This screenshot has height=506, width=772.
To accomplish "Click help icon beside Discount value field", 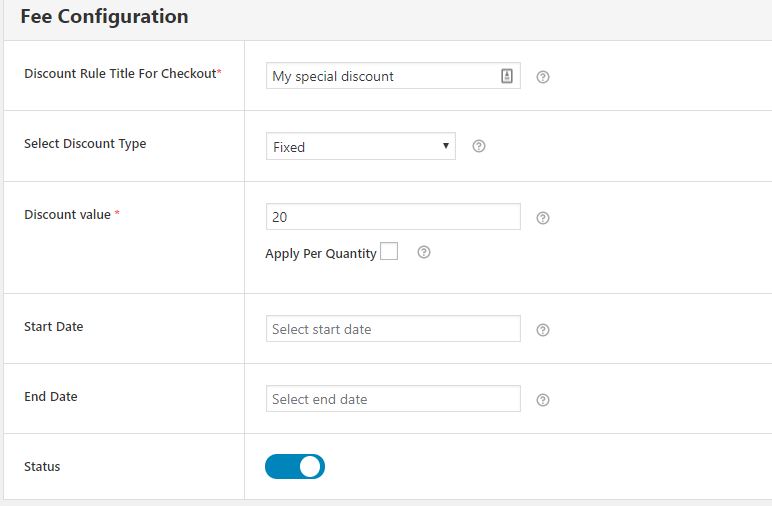I will pos(543,218).
